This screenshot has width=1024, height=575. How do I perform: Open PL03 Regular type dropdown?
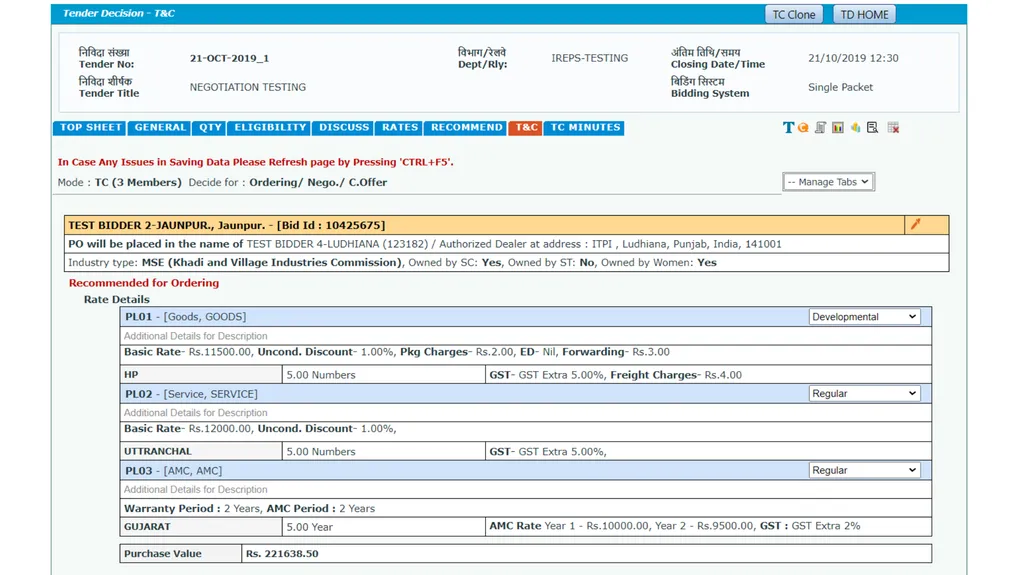point(865,470)
